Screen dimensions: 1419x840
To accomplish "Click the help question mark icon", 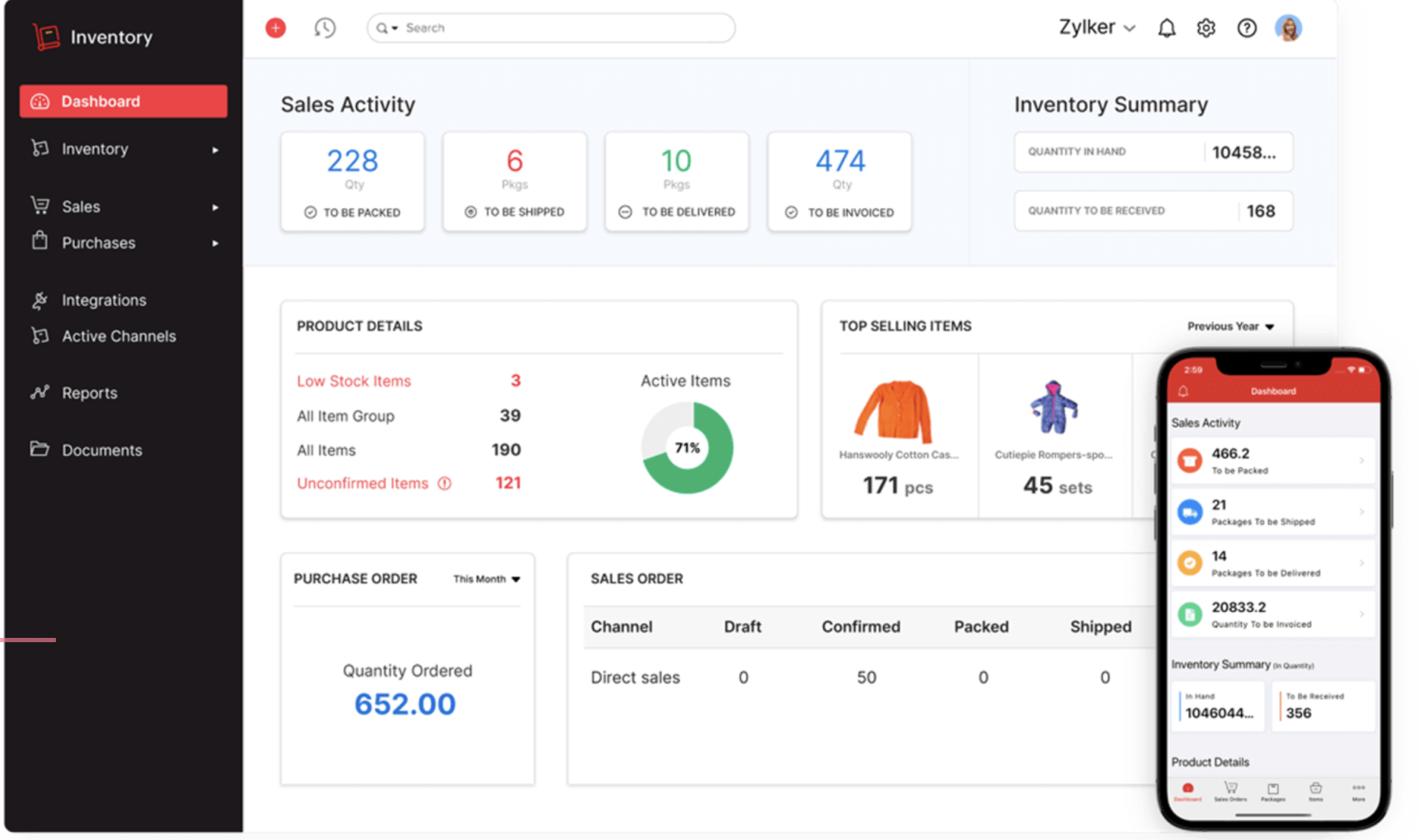I will [x=1247, y=28].
